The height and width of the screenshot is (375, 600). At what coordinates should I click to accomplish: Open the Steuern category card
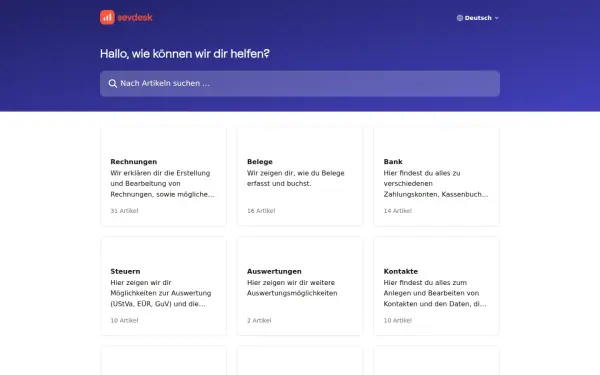pos(163,286)
